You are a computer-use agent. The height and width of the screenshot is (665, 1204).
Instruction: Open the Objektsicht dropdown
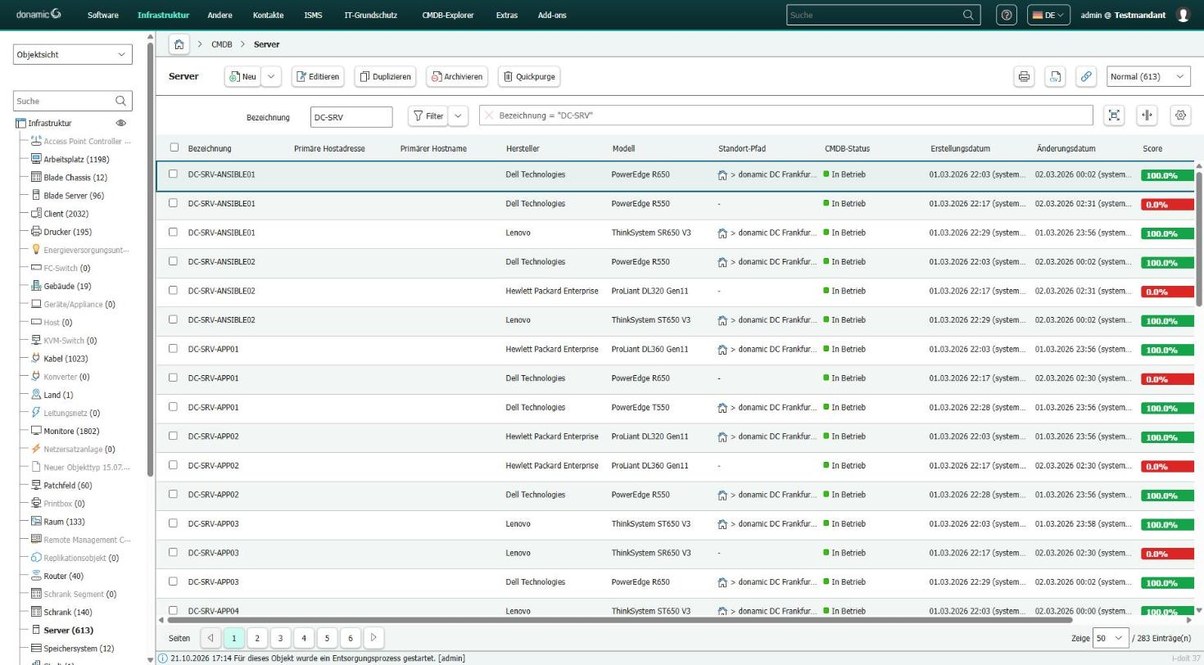pos(72,55)
